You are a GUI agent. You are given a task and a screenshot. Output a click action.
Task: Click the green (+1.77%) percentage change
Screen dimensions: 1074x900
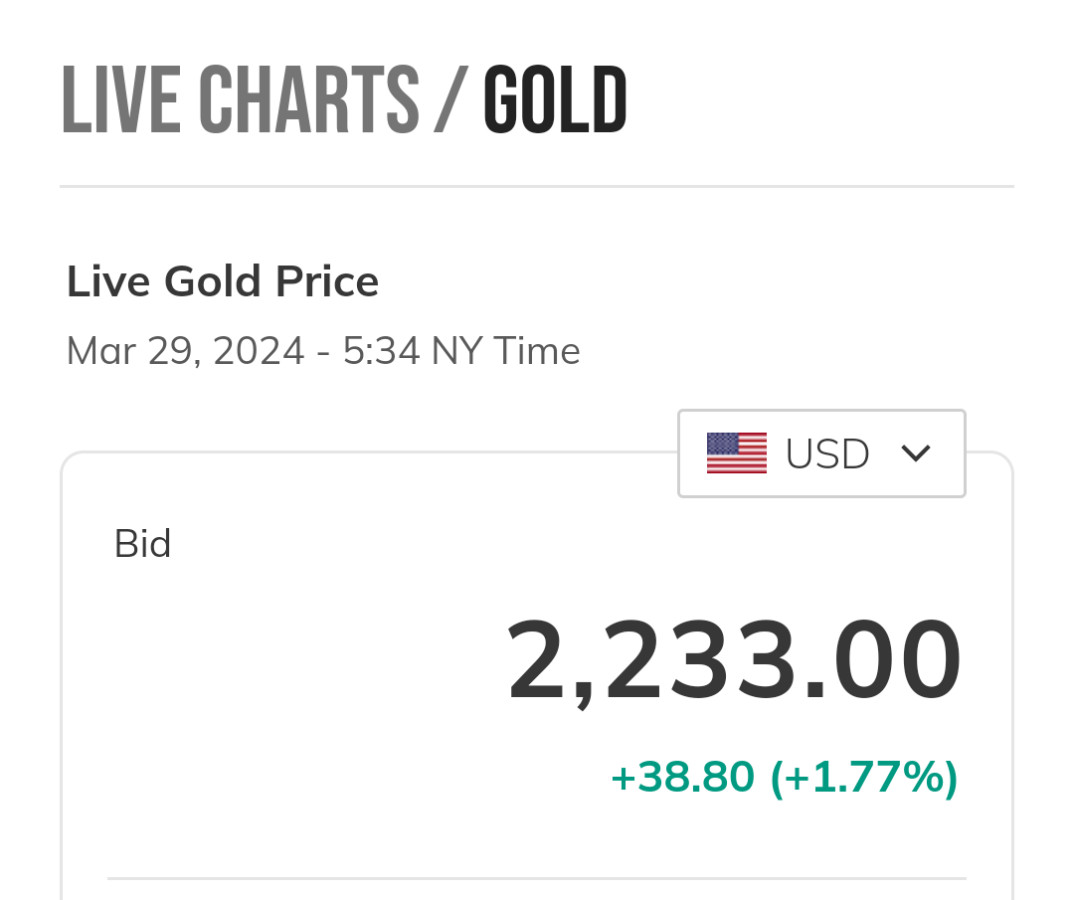863,777
